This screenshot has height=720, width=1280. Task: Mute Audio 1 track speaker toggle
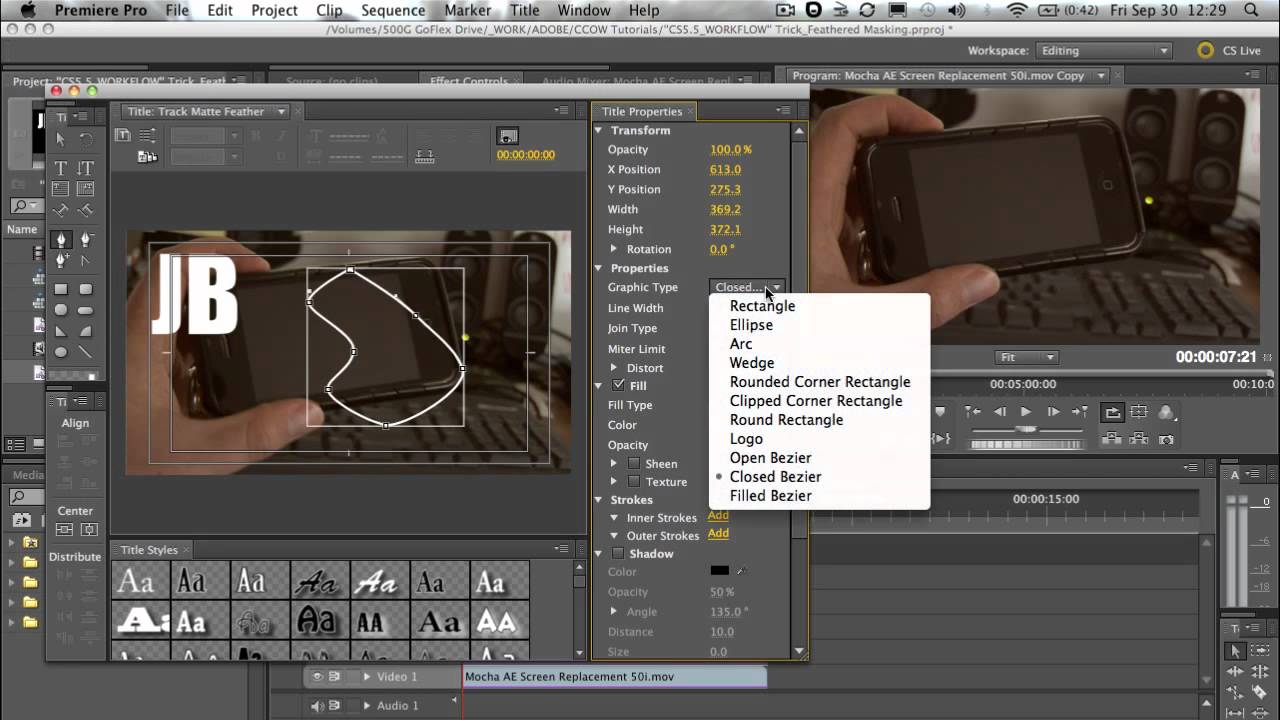[x=317, y=706]
